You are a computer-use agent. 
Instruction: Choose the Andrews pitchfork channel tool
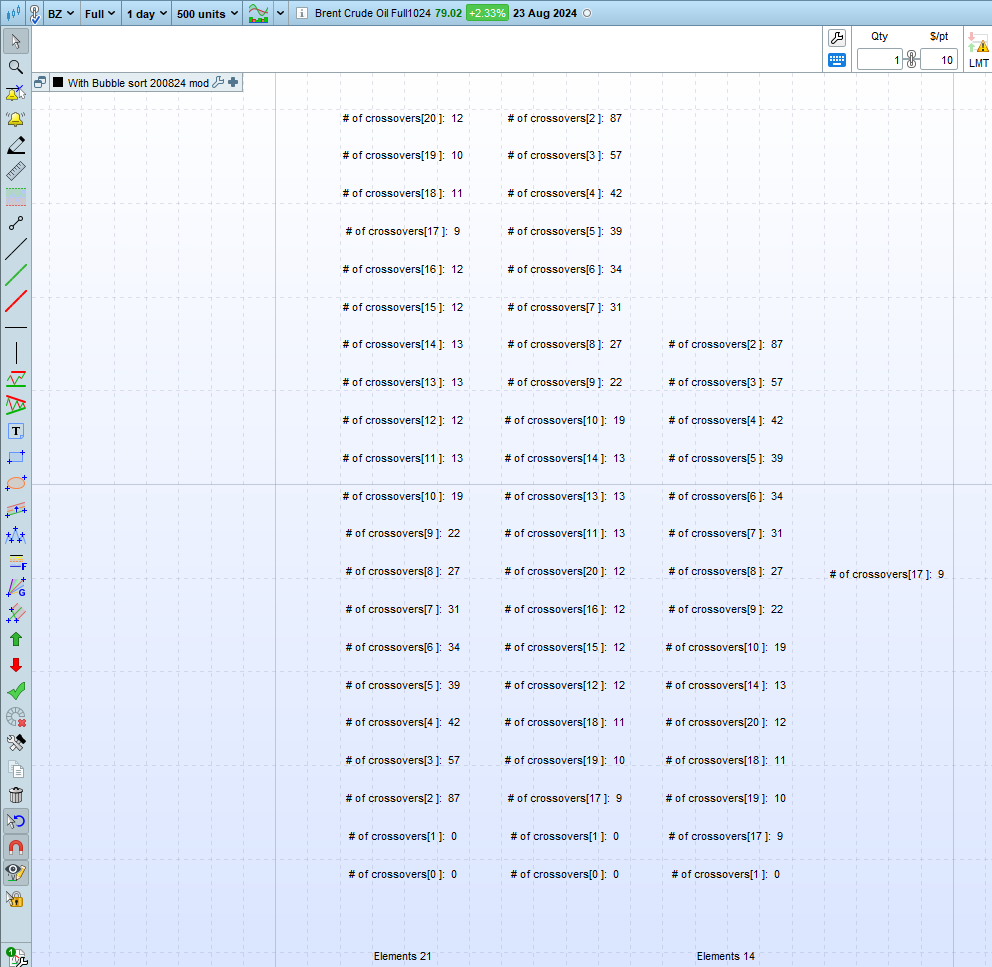pyautogui.click(x=16, y=509)
